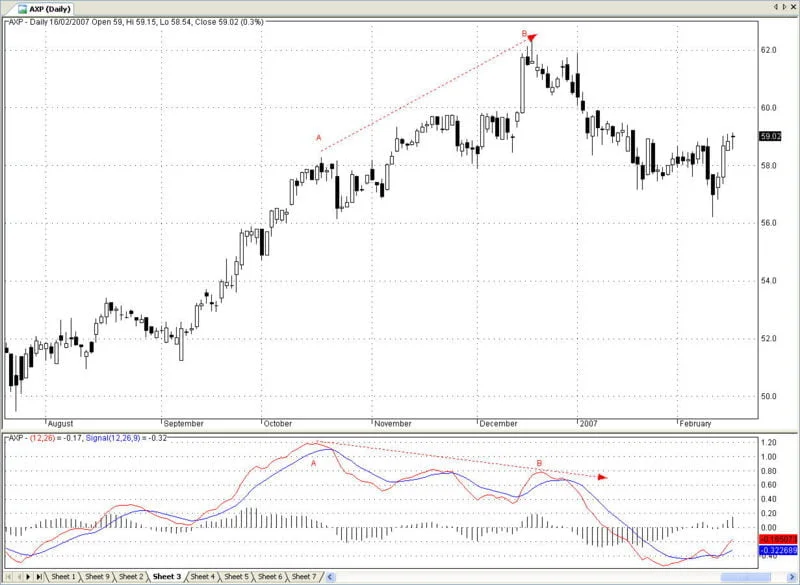Click the 0.00 MACD axis label
Screen dimensions: 800x585
coord(768,527)
